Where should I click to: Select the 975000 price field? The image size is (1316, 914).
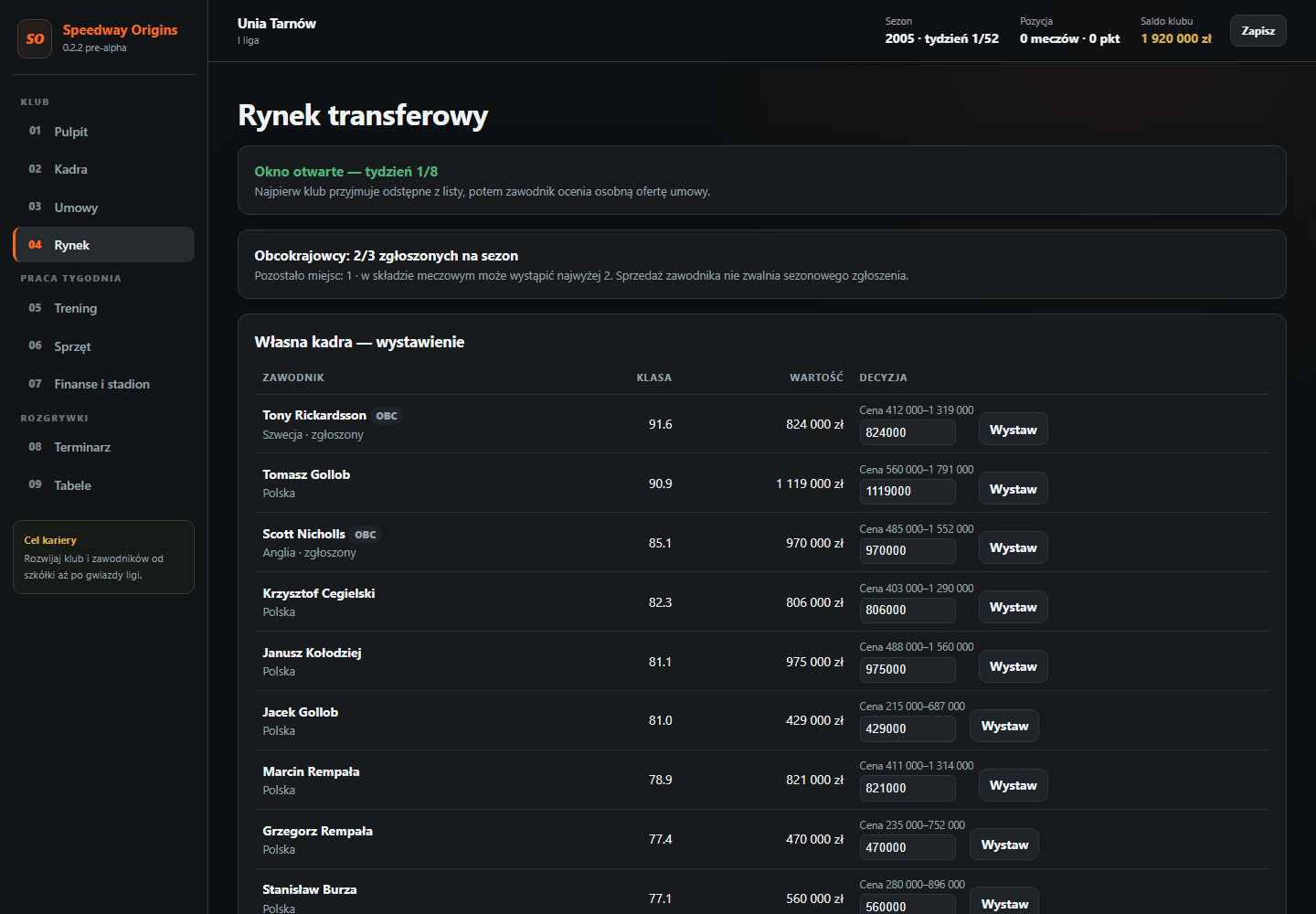click(907, 669)
